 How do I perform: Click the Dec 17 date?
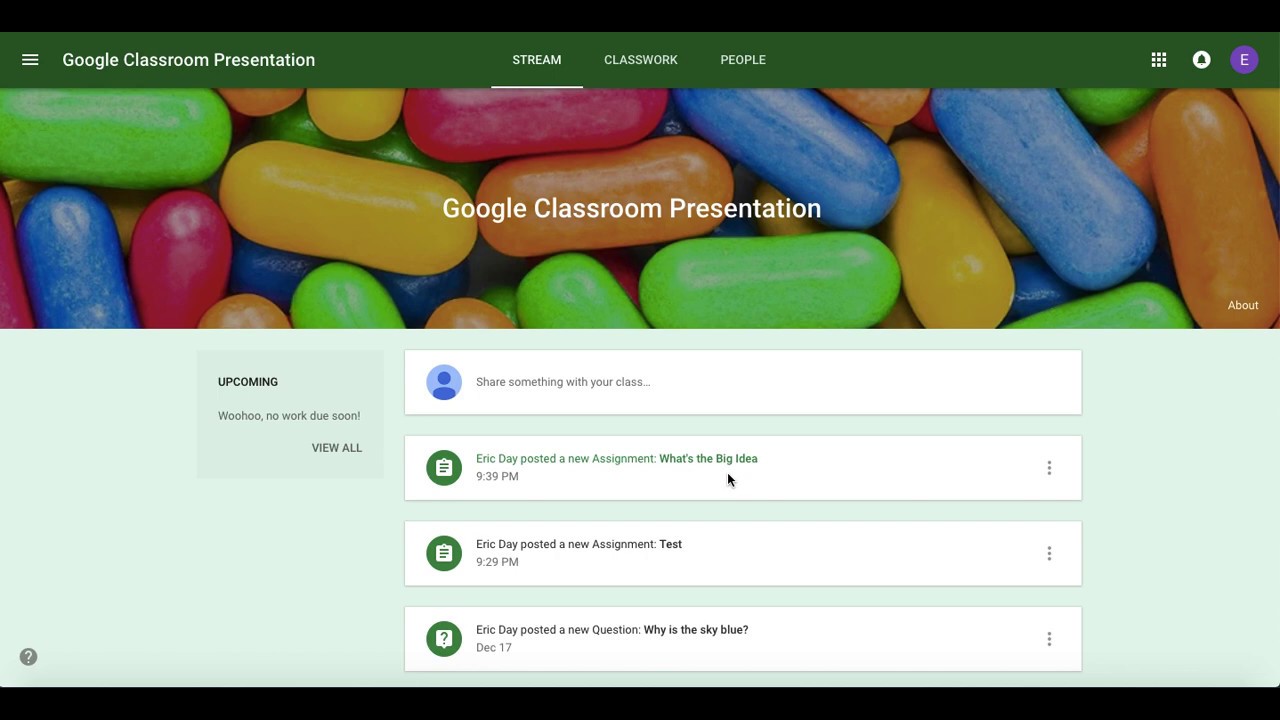pyautogui.click(x=494, y=648)
